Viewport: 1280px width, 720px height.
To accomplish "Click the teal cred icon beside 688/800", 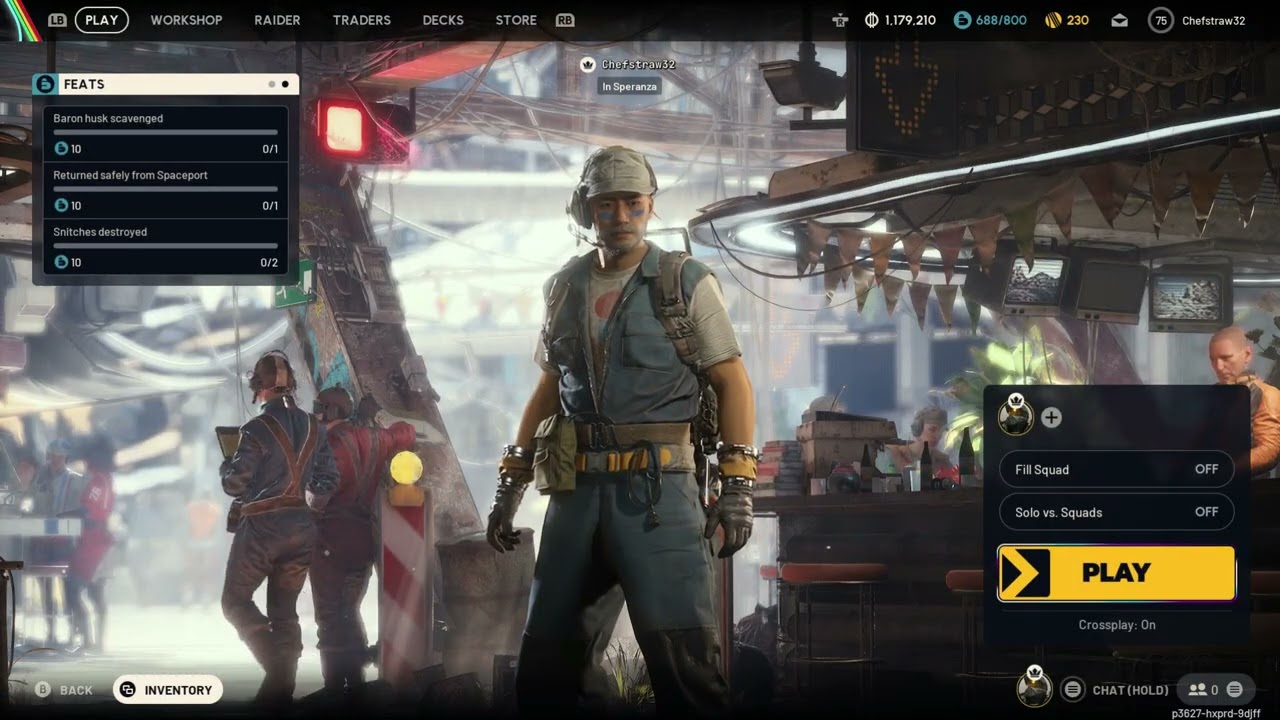I will (x=962, y=20).
